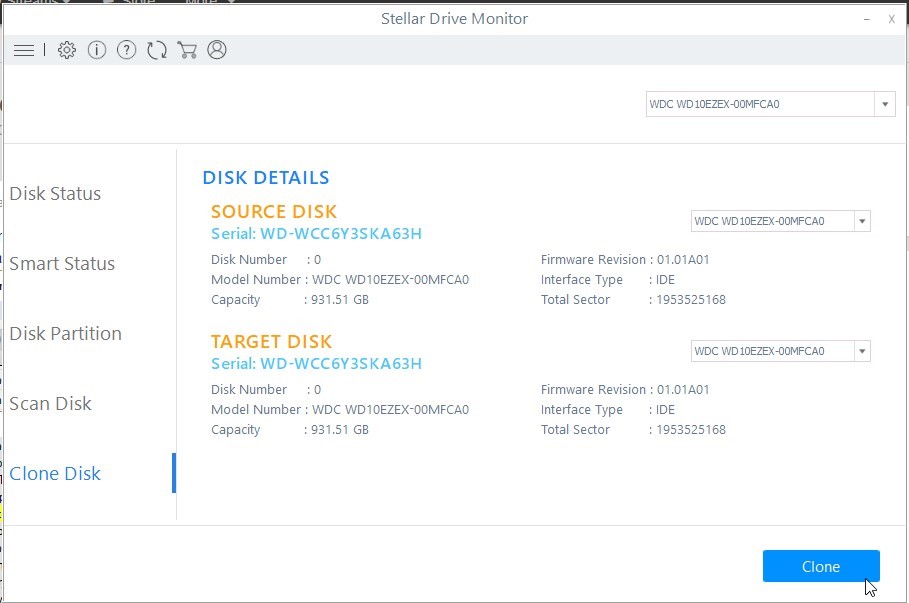Open the Target Disk dropdown arrow

click(x=862, y=351)
